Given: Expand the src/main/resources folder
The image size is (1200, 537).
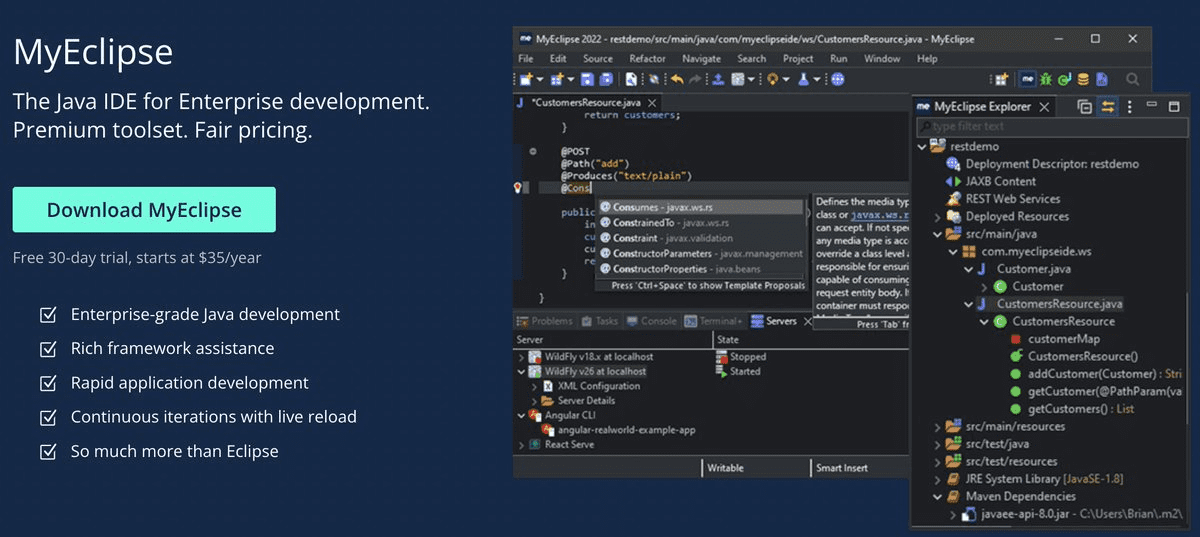Looking at the screenshot, I should coord(937,427).
